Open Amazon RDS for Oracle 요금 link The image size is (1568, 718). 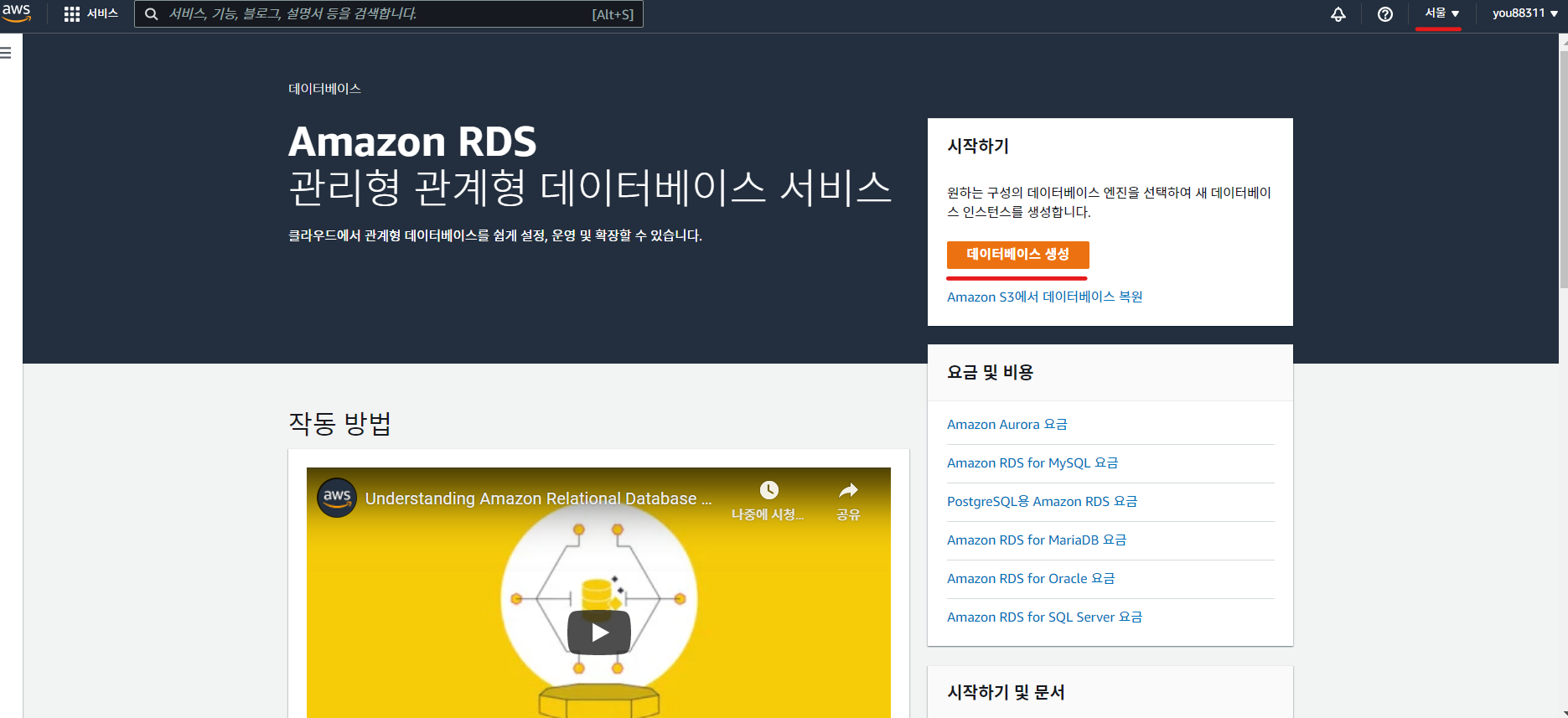pos(1031,579)
